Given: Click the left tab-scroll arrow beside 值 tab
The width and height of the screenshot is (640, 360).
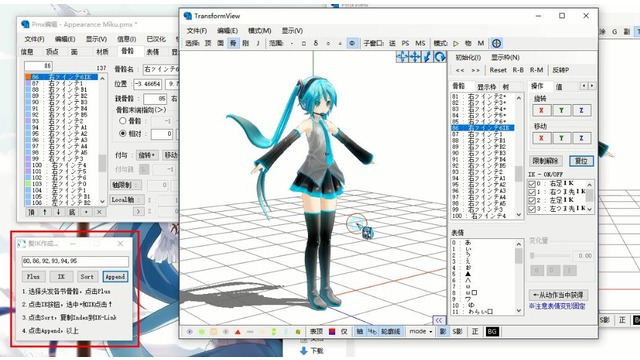Looking at the screenshot, I should point(584,86).
